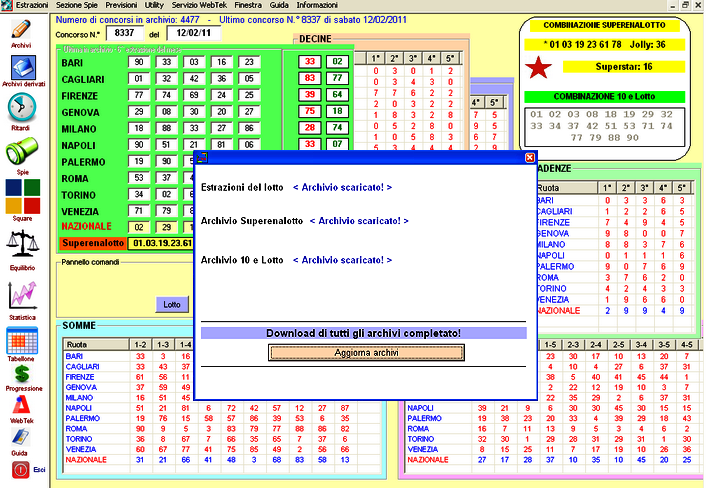Viewport: 706px width, 488px height.
Task: Click Estrazioni del lotto Archivio scaricato text
Action: [342, 188]
